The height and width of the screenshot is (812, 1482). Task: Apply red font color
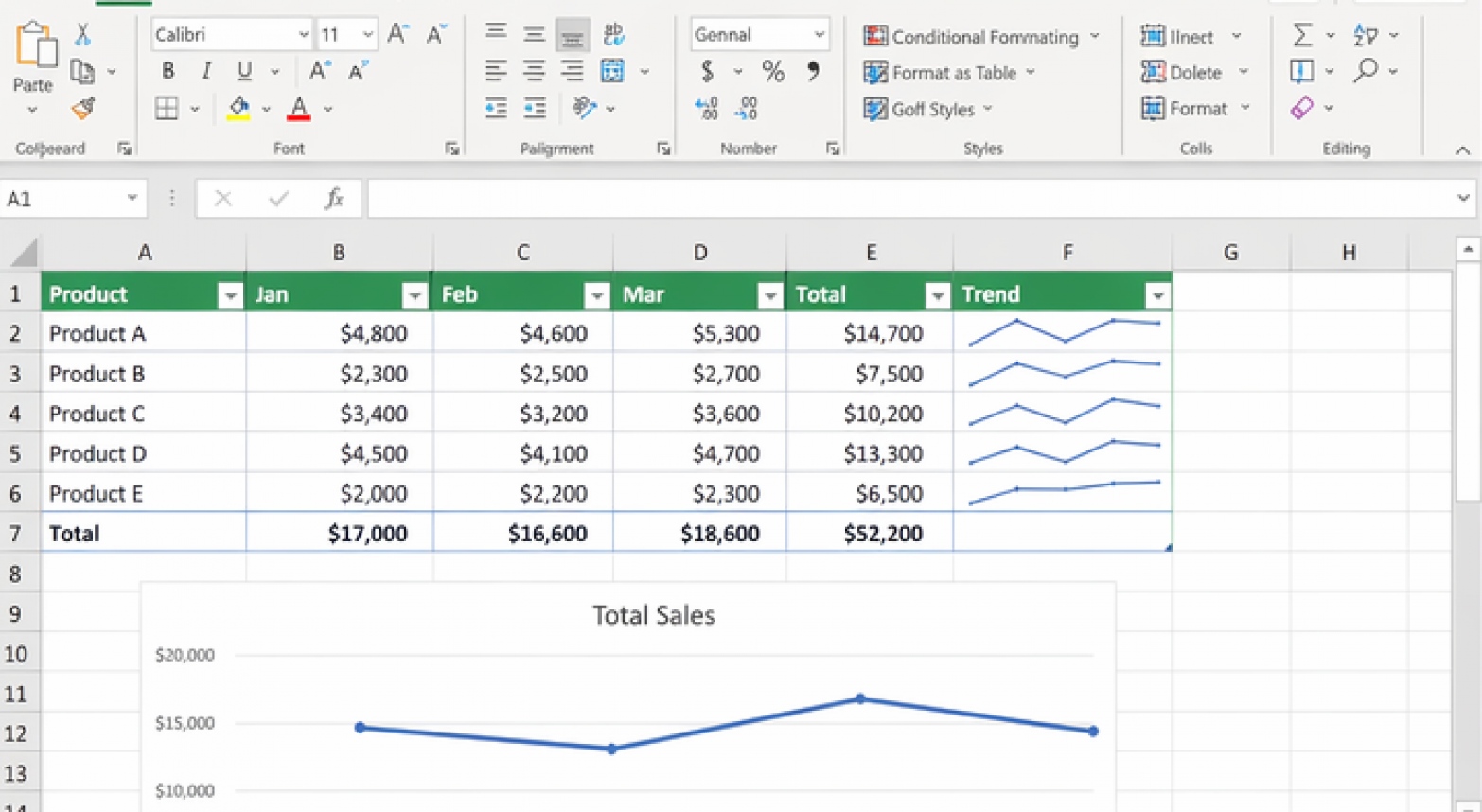tap(299, 108)
